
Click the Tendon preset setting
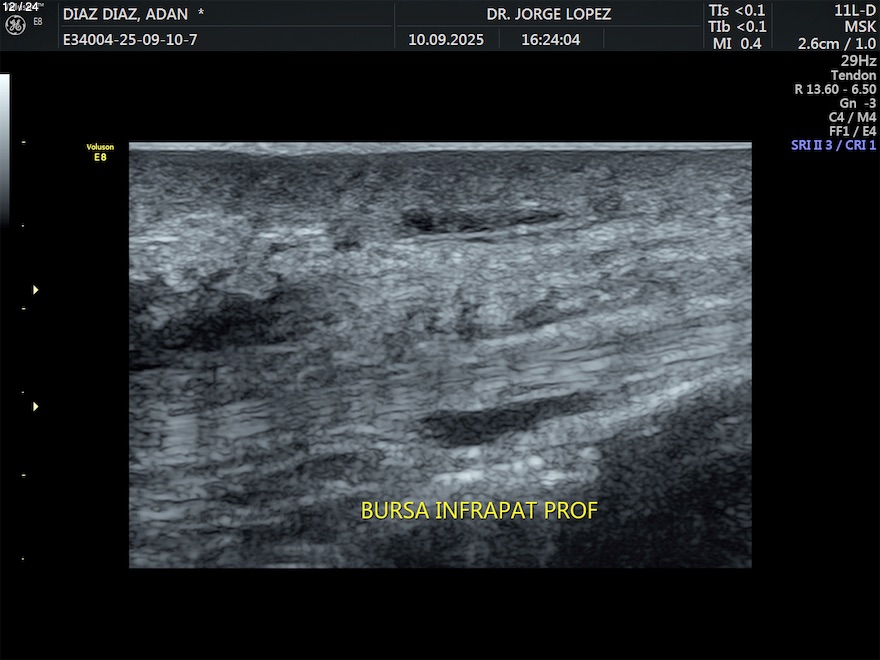853,75
